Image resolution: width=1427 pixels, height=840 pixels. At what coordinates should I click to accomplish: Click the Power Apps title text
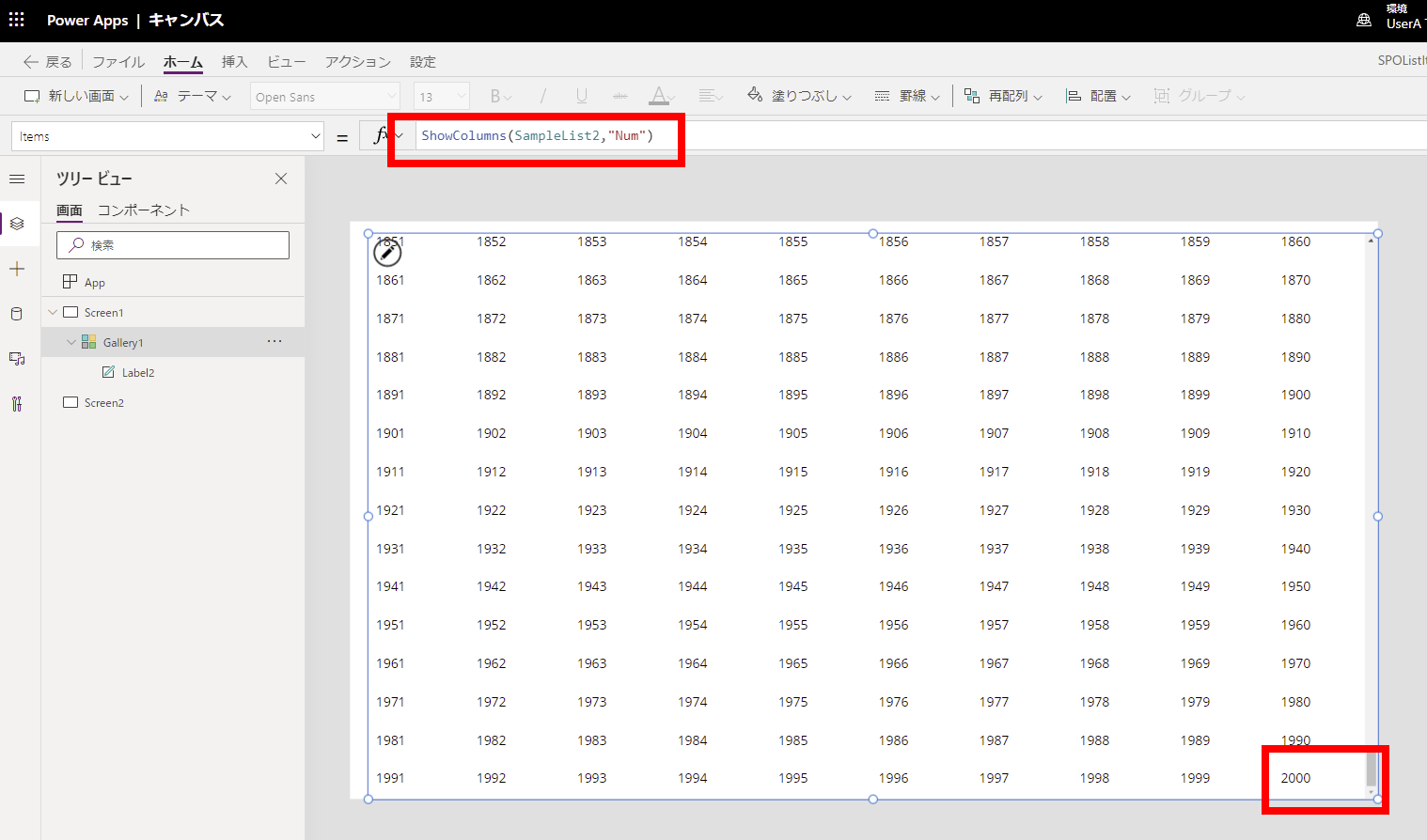[87, 20]
